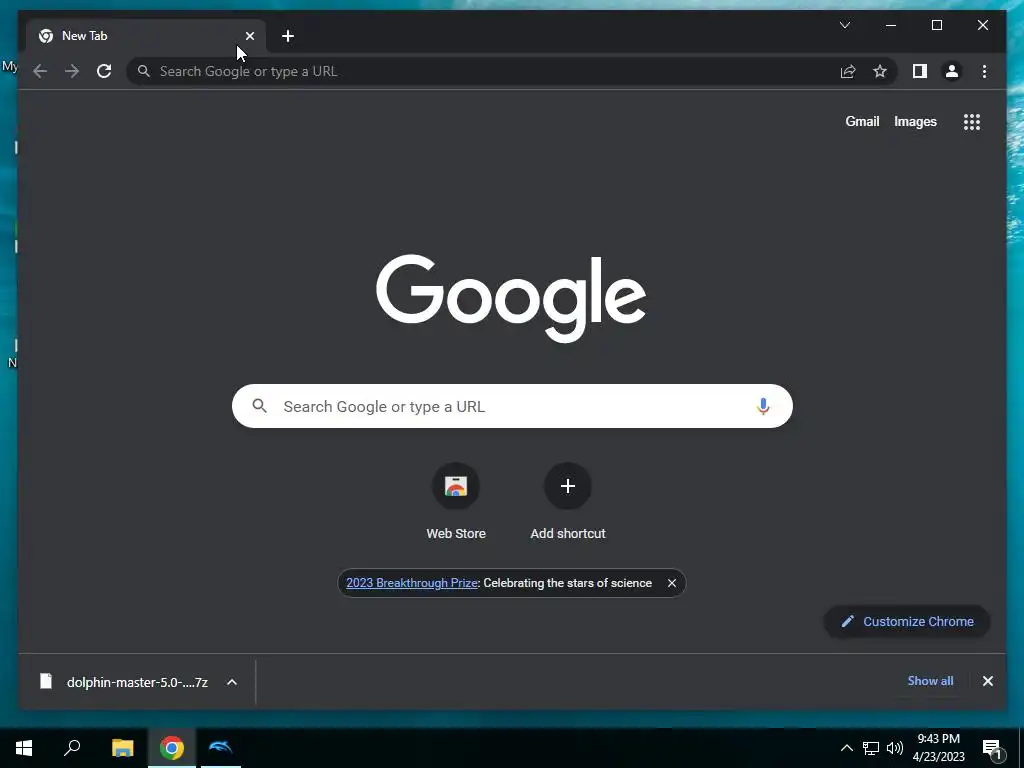
Task: Open Windows Start menu
Action: point(24,748)
